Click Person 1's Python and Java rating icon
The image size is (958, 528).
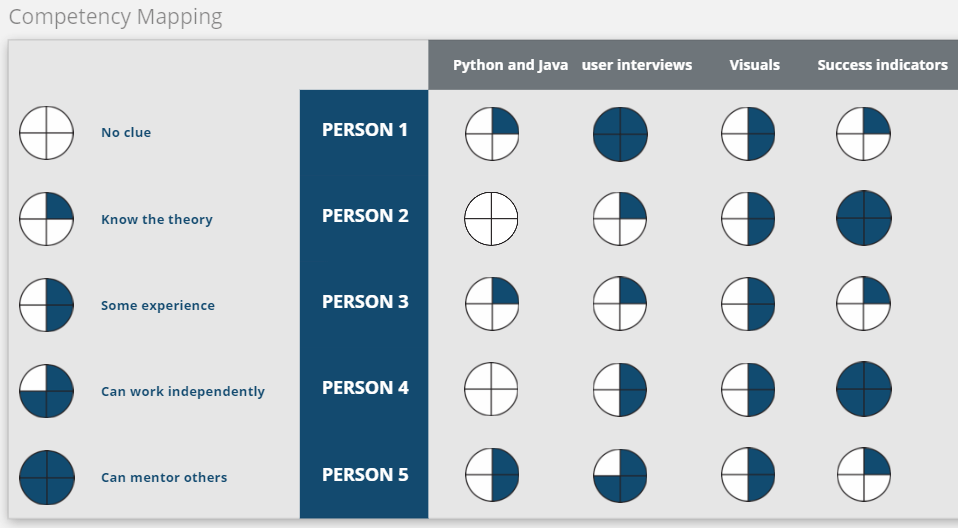click(492, 134)
